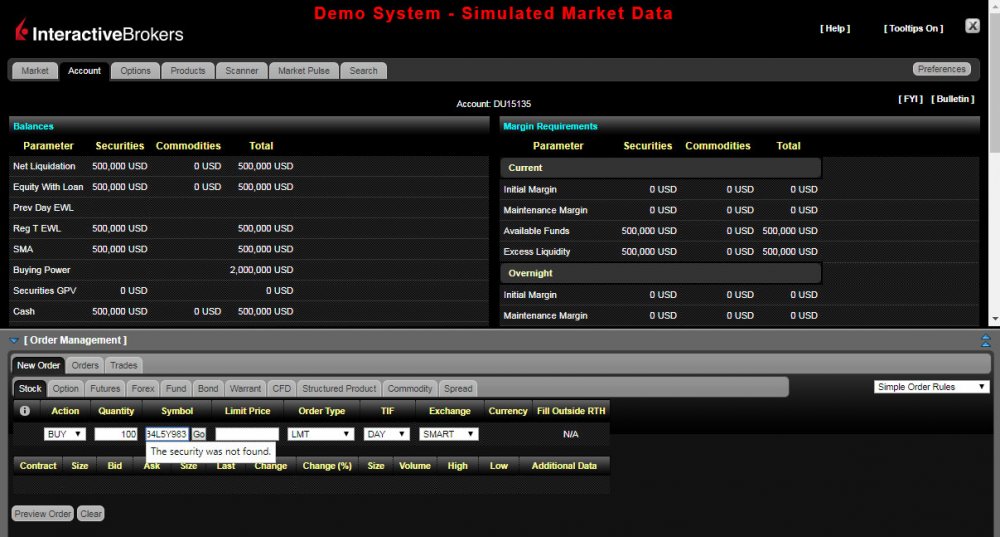This screenshot has height=537, width=1000.
Task: Switch to the Market Pulse tab
Action: tap(304, 71)
